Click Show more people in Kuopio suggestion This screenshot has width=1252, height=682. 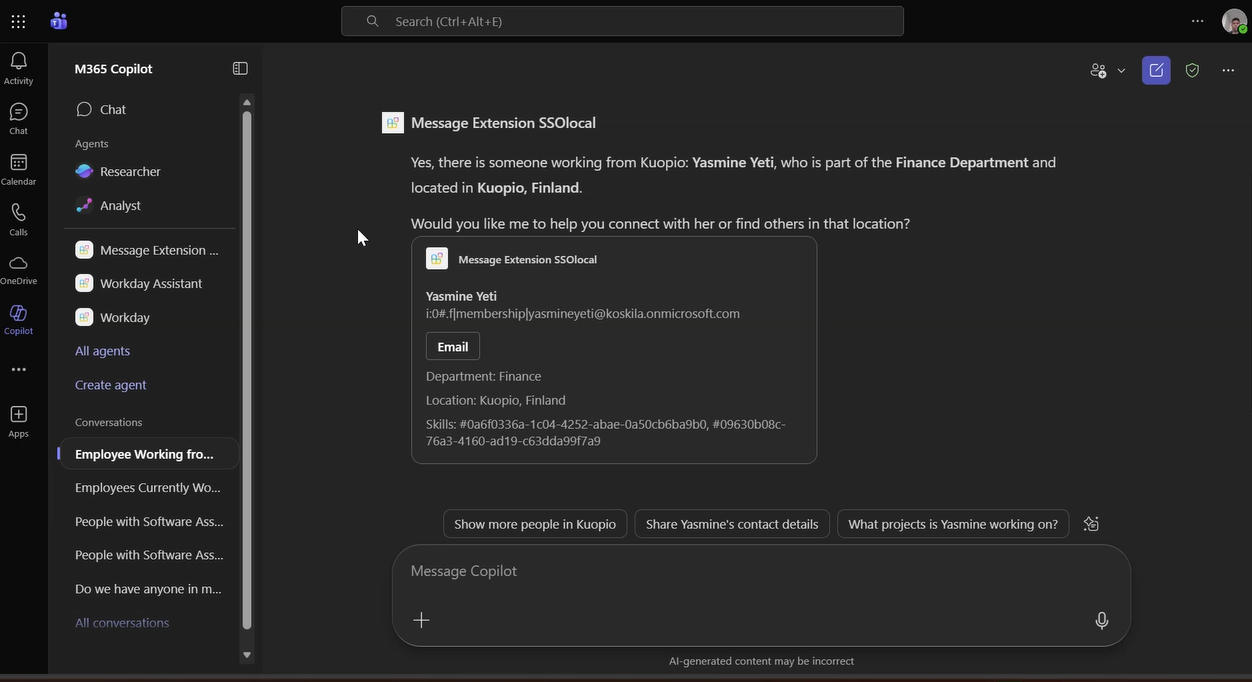(535, 524)
